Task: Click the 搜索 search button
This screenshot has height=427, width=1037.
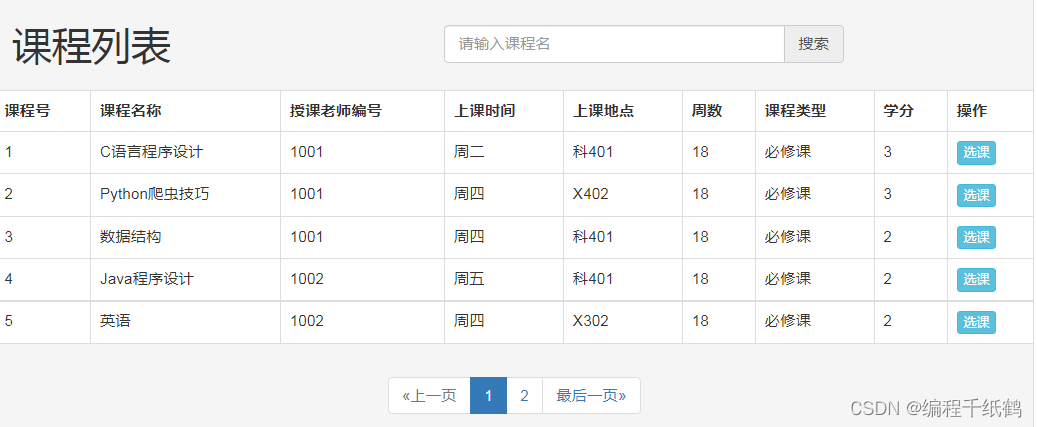Action: (813, 44)
